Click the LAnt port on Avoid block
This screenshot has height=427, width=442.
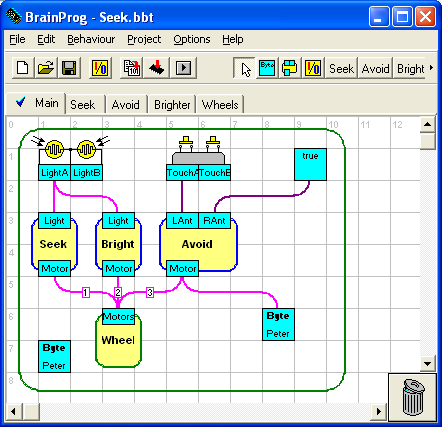[x=182, y=221]
